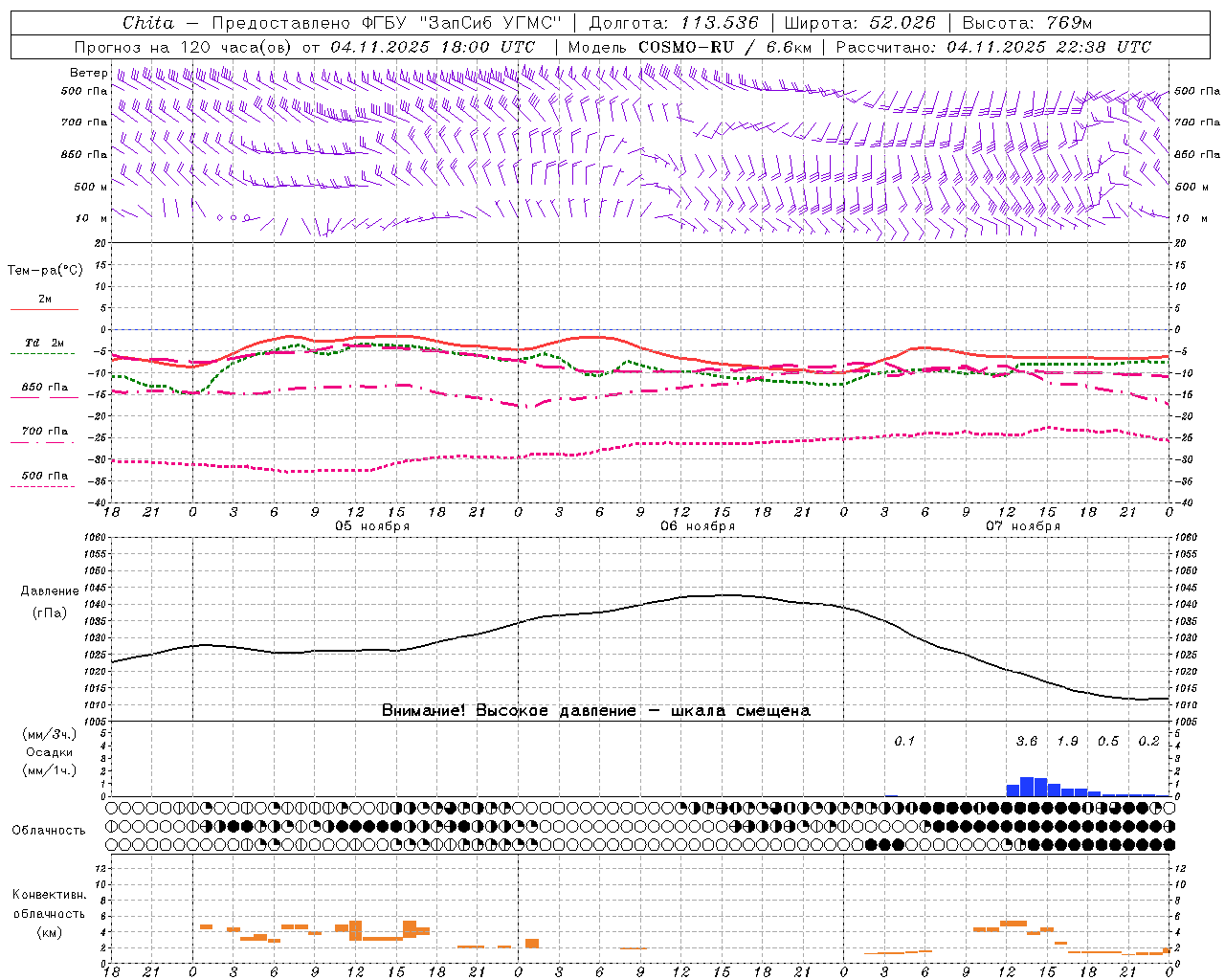The height and width of the screenshot is (980, 1225).
Task: Click the '07 ноября' date label
Action: click(1023, 526)
